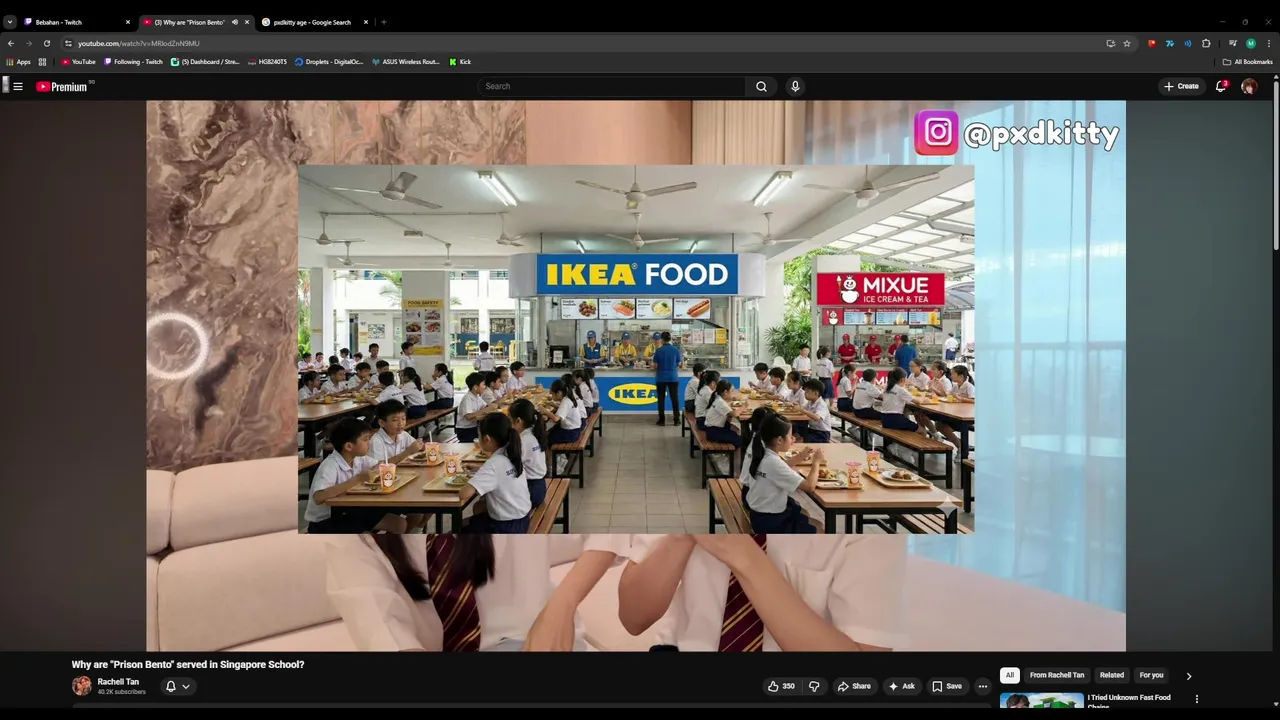Open more actions ellipsis under video
The image size is (1280, 720).
pos(983,686)
